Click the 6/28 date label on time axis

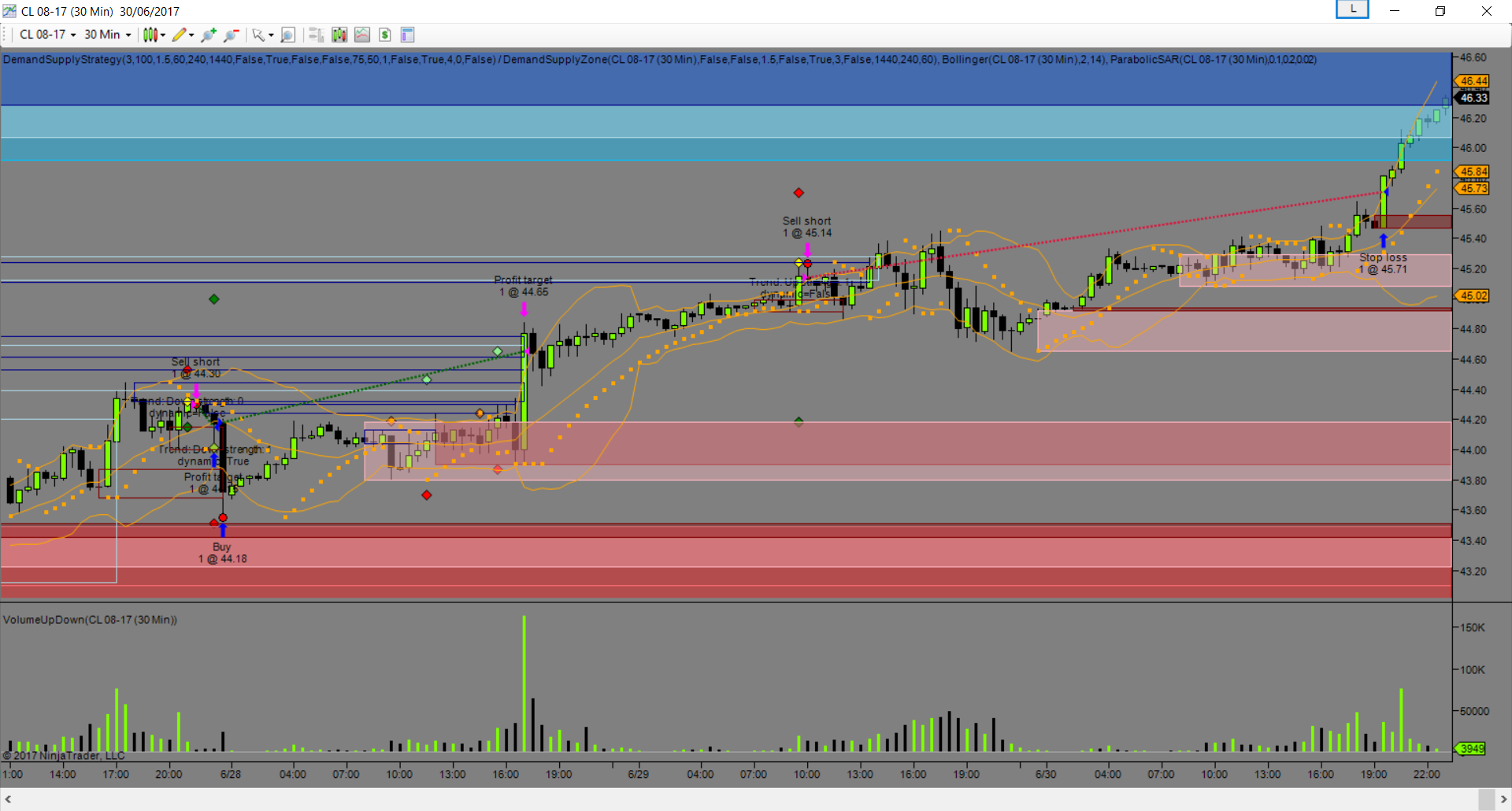pos(231,774)
